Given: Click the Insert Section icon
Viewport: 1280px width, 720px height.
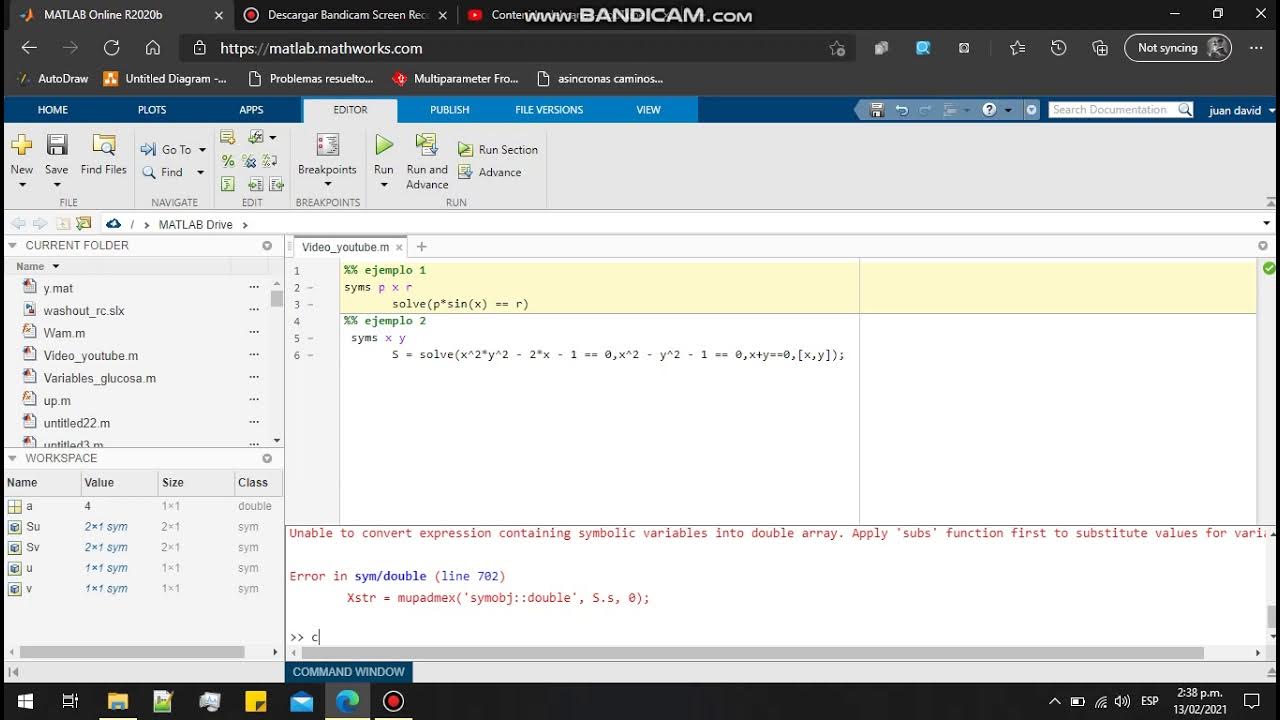Looking at the screenshot, I should [x=227, y=137].
